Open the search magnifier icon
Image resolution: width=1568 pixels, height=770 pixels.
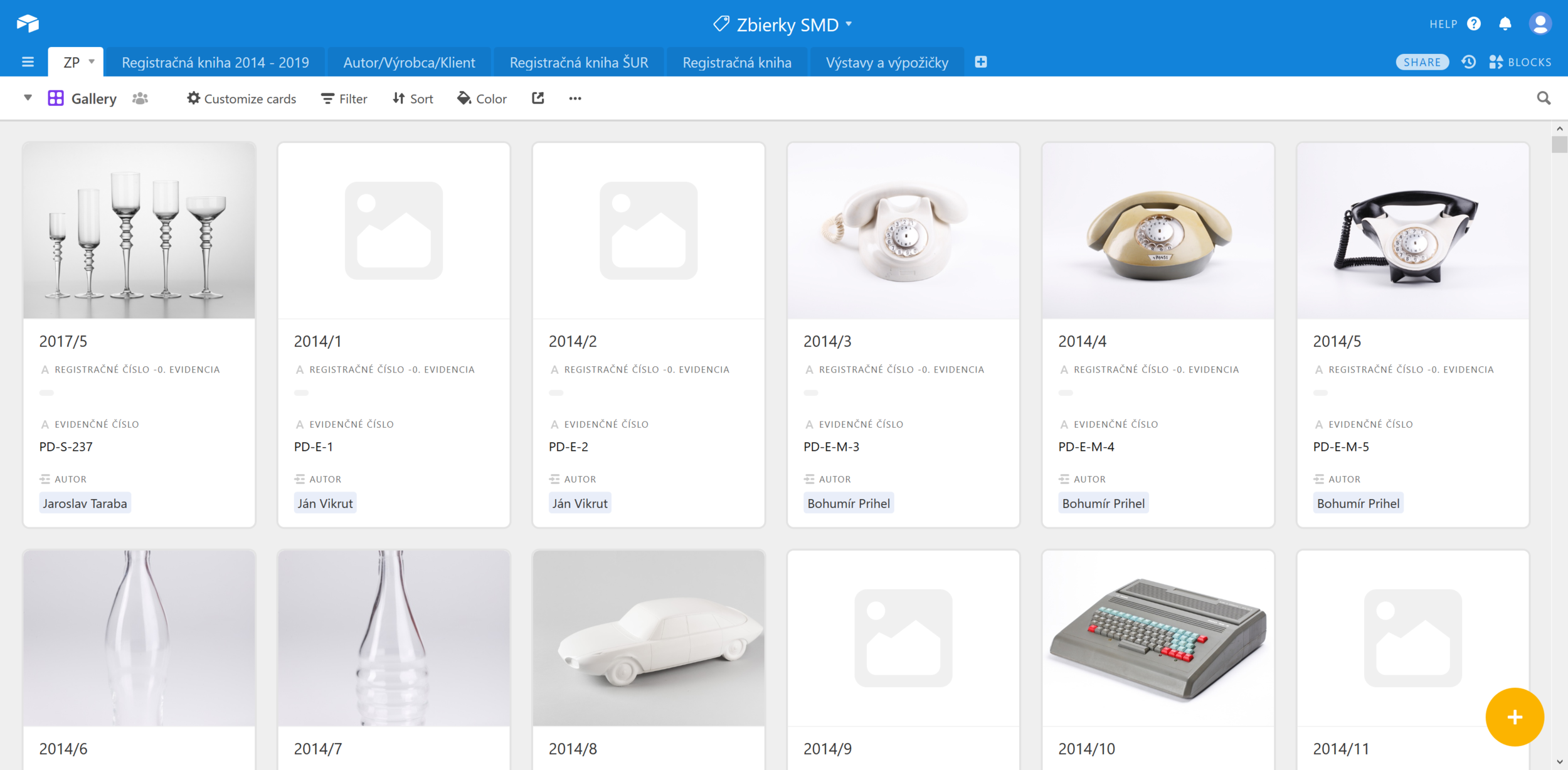tap(1544, 98)
